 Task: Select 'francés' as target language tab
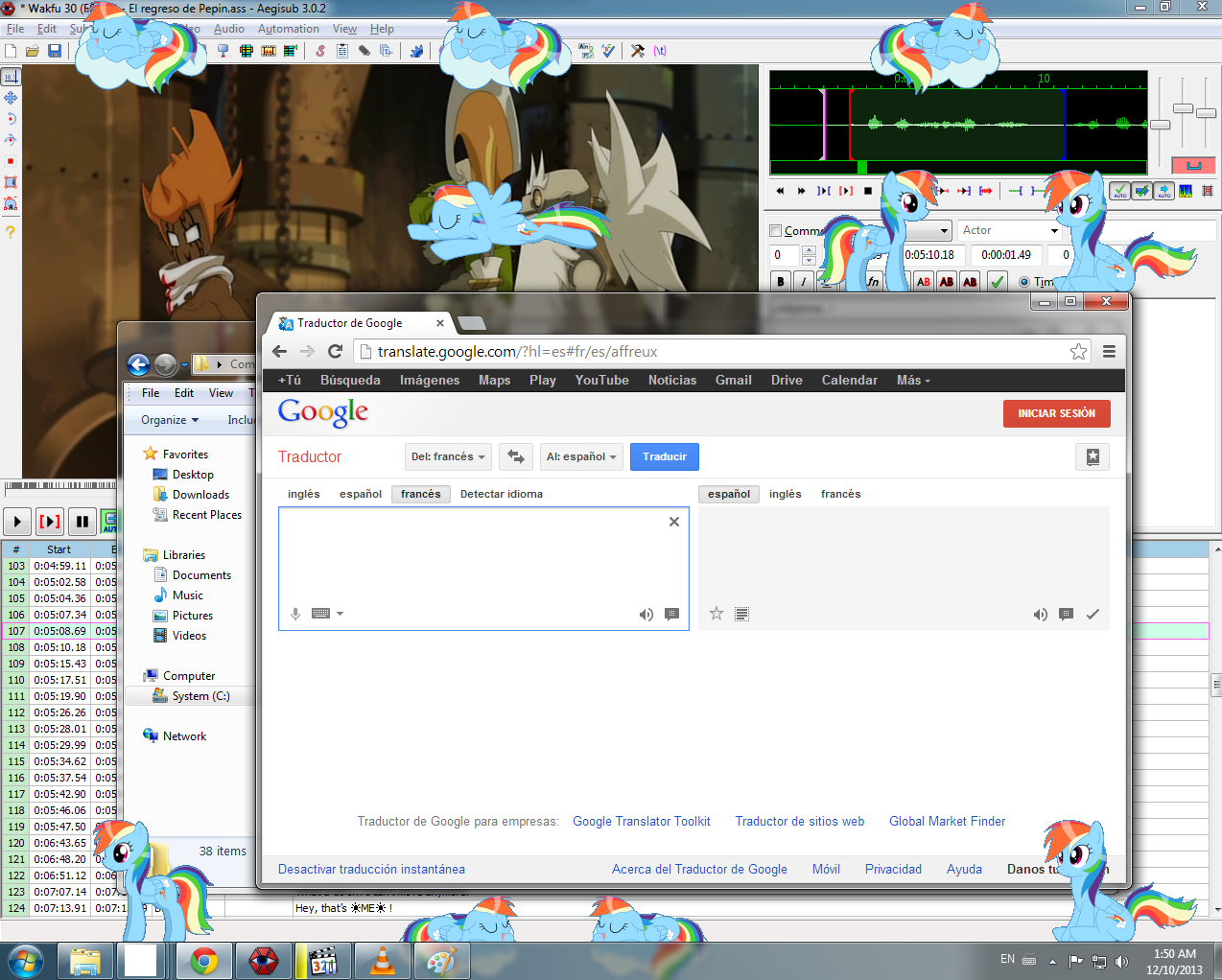pyautogui.click(x=841, y=494)
